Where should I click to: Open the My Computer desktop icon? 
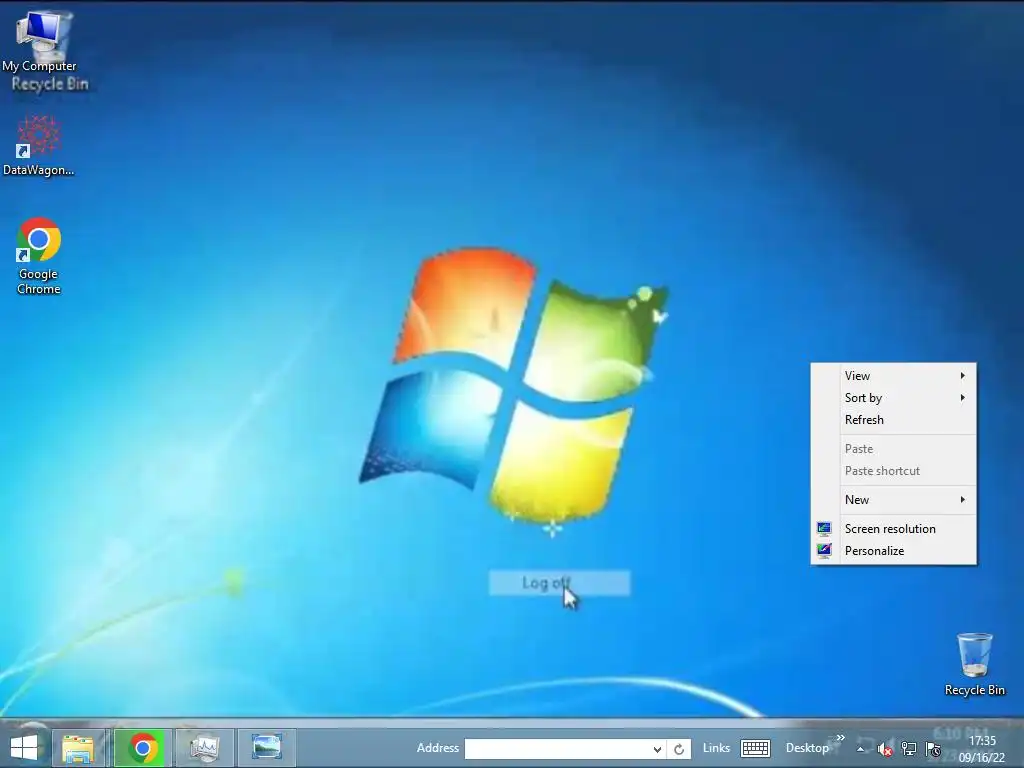pos(40,40)
